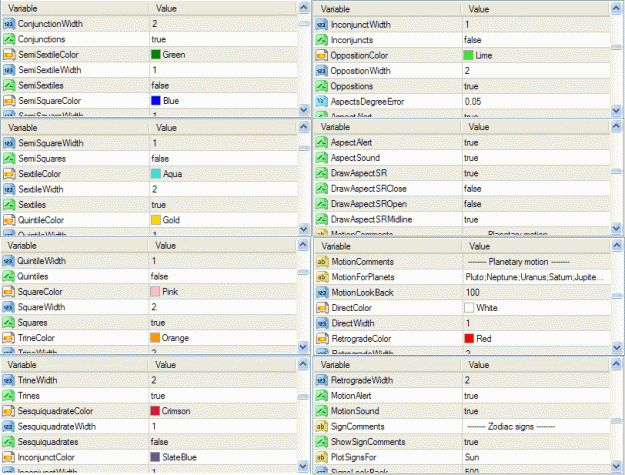The image size is (625, 475).
Task: Click the boolean icon beside DrawAspectSRMidline
Action: click(x=321, y=219)
